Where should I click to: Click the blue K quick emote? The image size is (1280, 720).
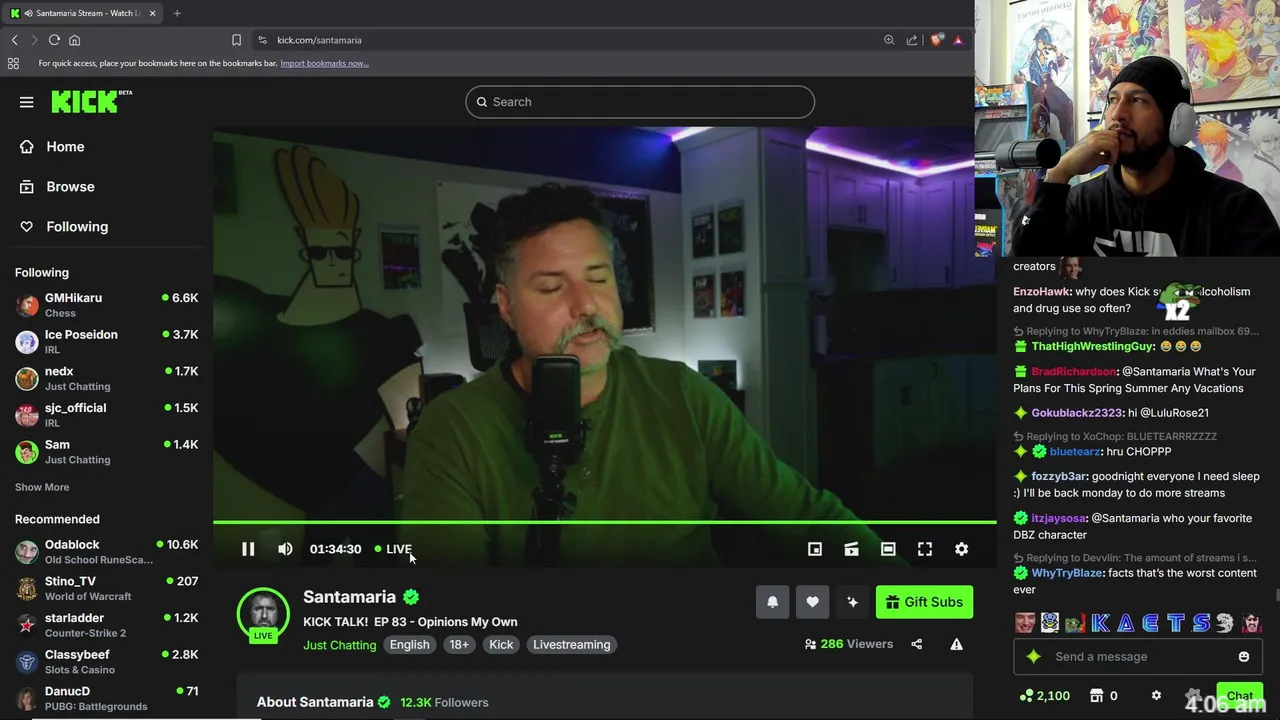pos(1100,623)
